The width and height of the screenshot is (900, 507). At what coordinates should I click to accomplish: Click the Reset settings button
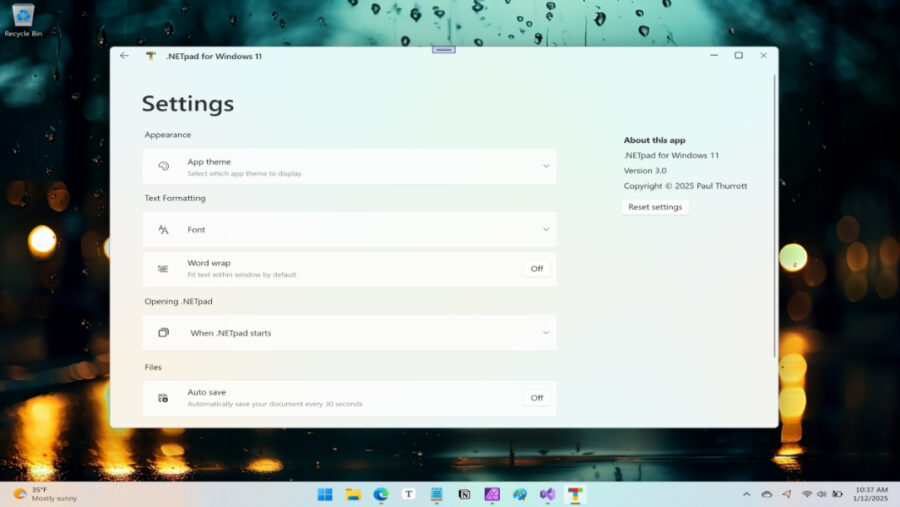coord(655,207)
